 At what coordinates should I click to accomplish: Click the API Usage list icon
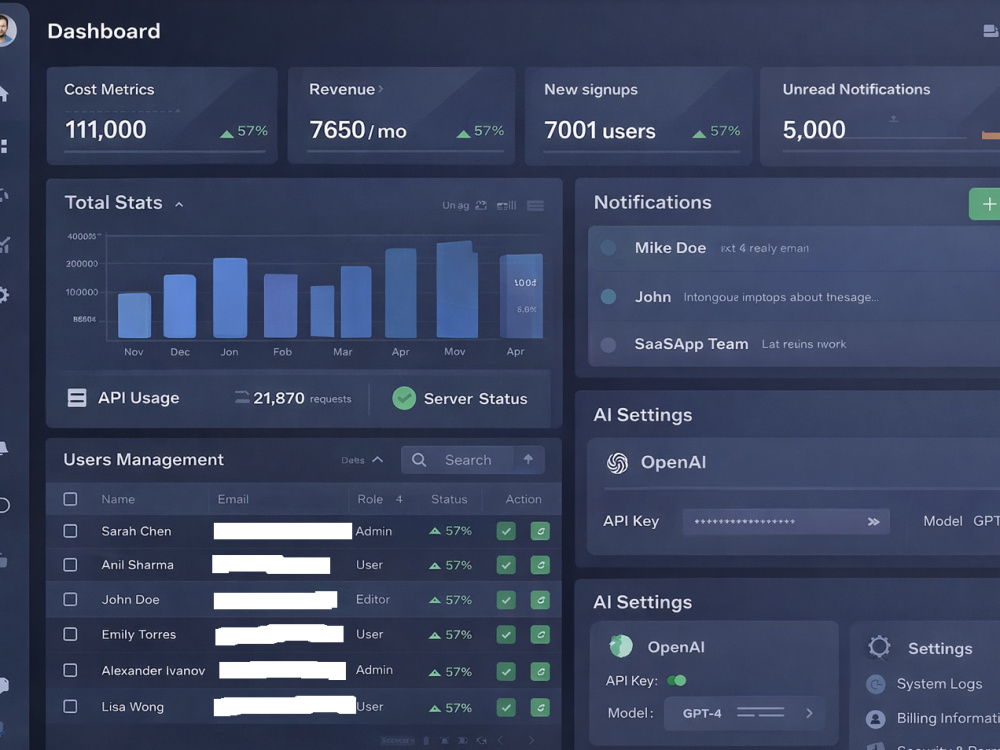pyautogui.click(x=77, y=398)
